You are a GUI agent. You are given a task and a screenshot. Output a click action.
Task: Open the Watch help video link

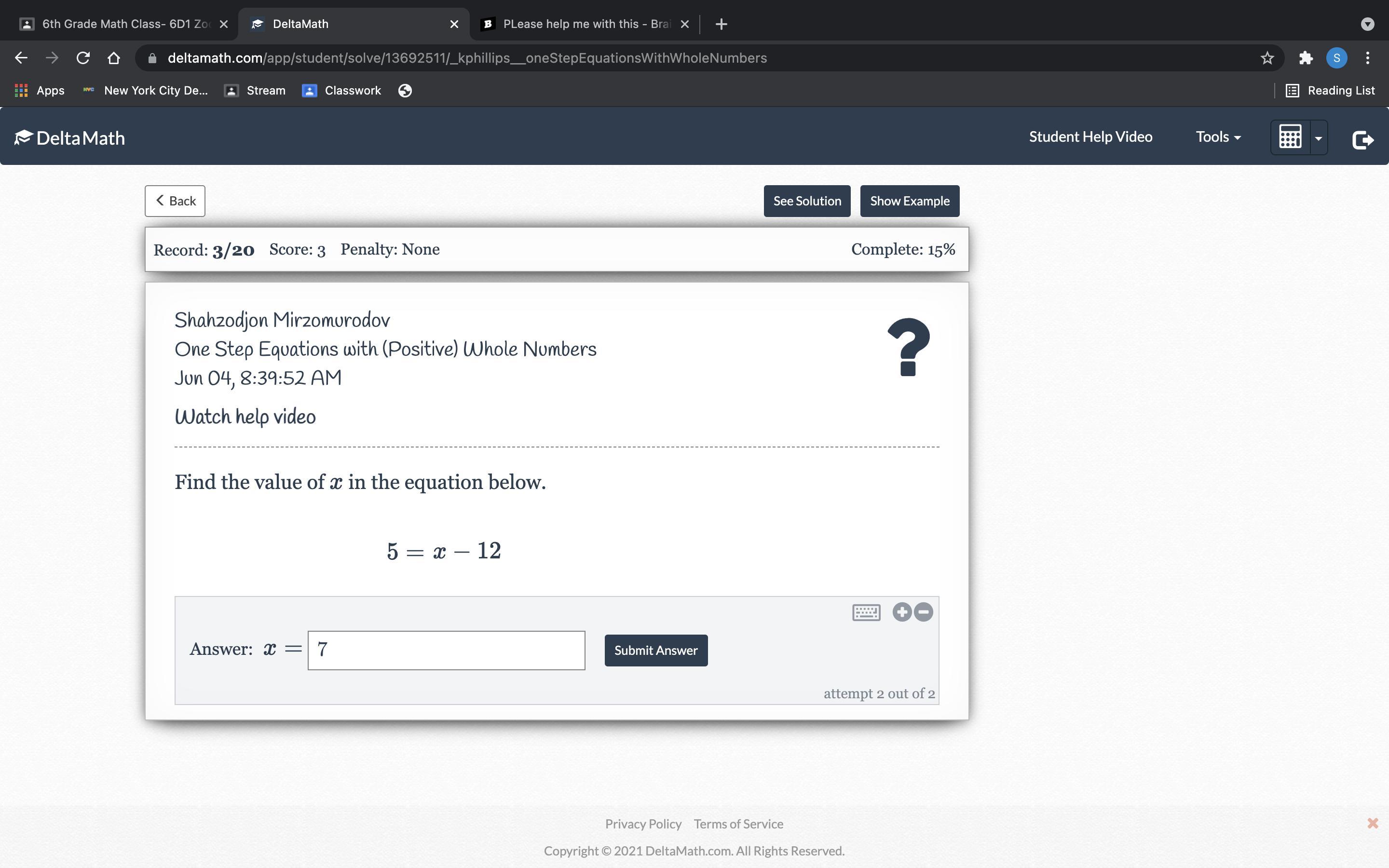click(x=245, y=417)
